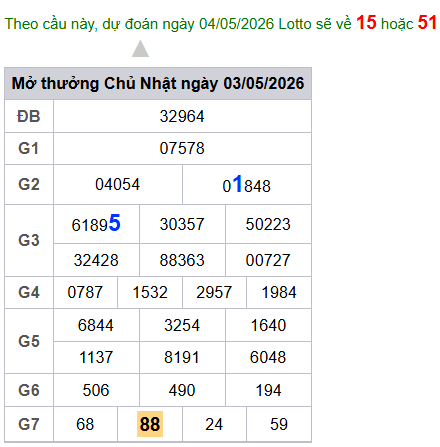Image resolution: width=440 pixels, height=447 pixels.
Task: Select the G6 result 506
Action: 96,390
